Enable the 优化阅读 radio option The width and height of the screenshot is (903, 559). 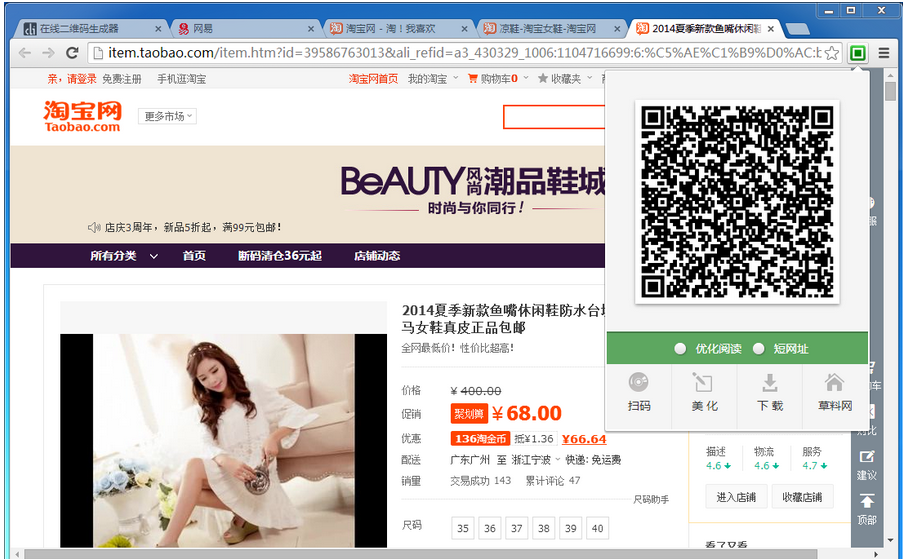681,349
